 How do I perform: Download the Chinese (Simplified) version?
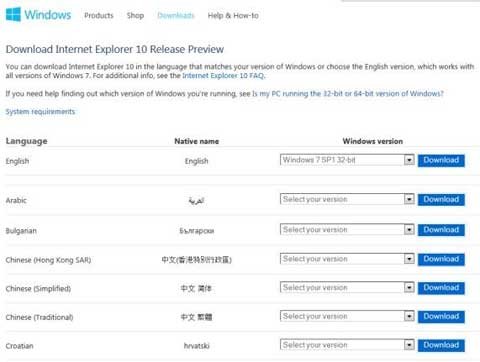click(441, 288)
